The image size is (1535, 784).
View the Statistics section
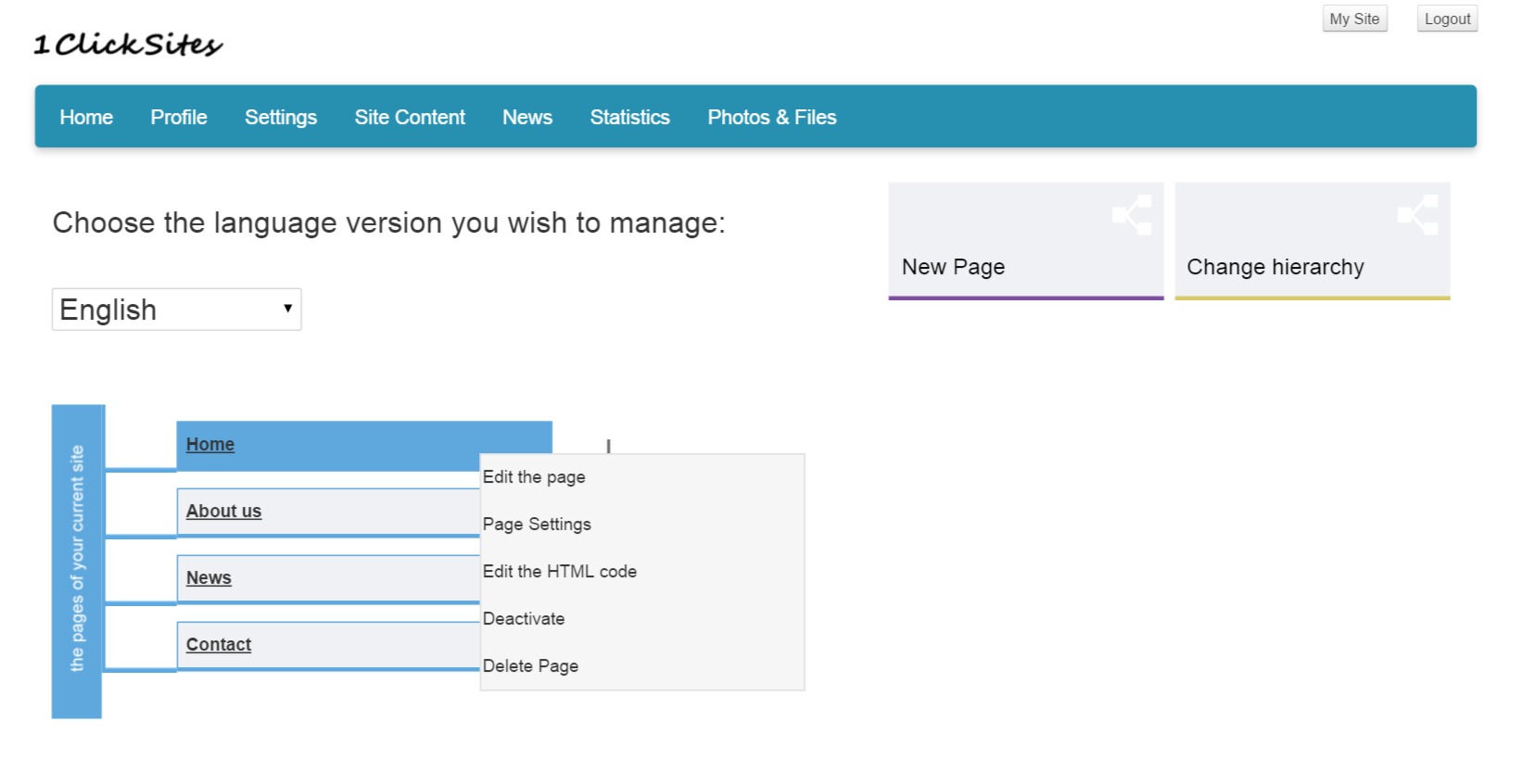point(630,118)
